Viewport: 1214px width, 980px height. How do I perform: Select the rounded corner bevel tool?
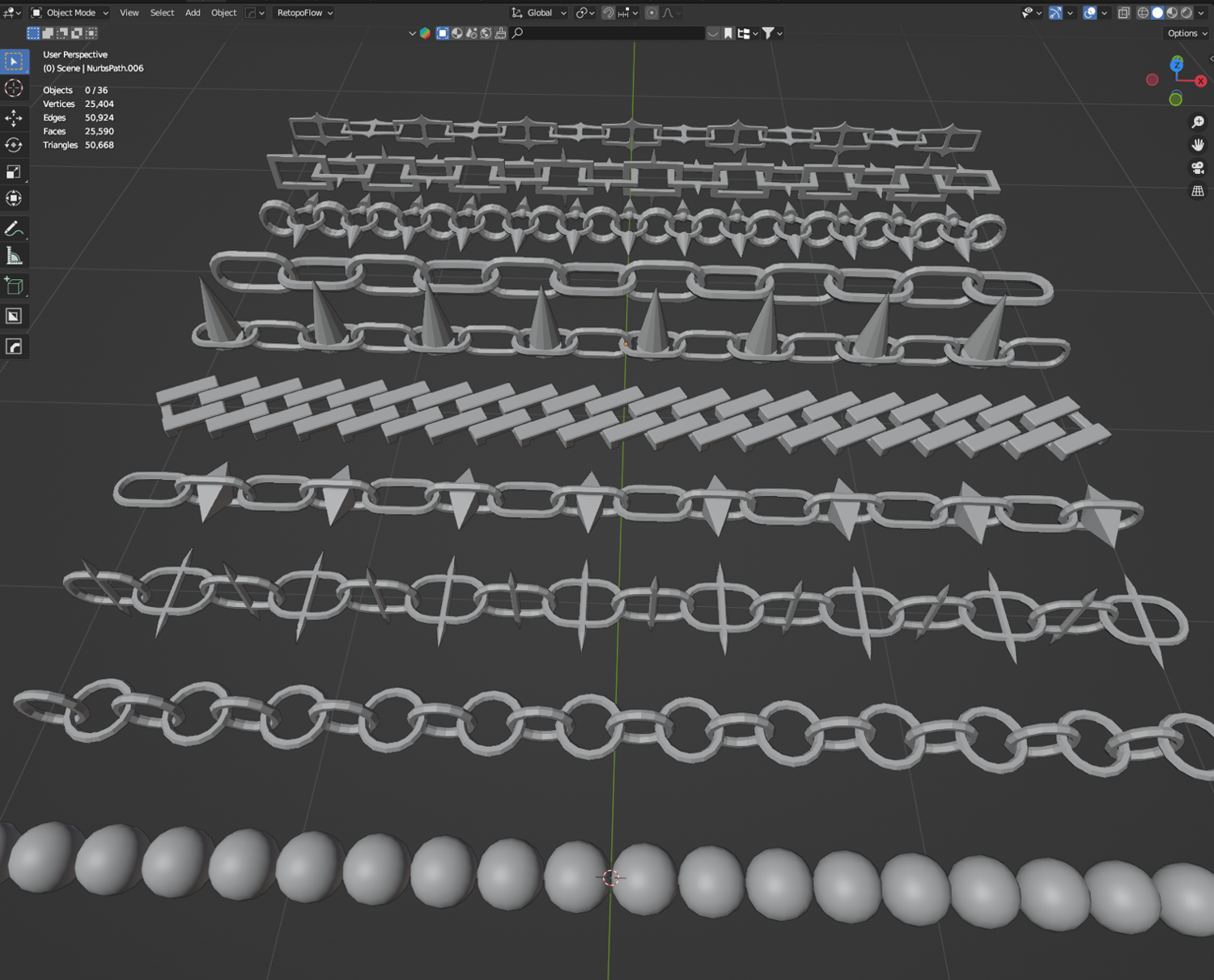click(14, 346)
